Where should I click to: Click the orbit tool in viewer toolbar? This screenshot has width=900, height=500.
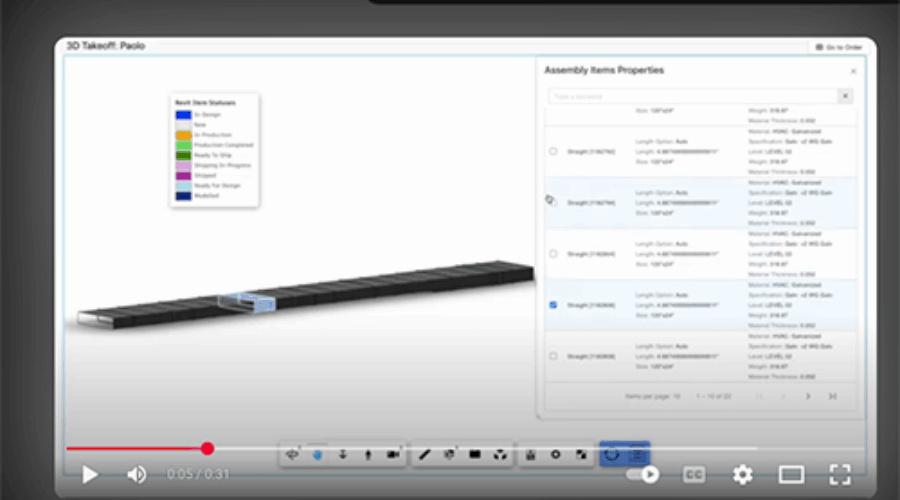click(x=292, y=454)
